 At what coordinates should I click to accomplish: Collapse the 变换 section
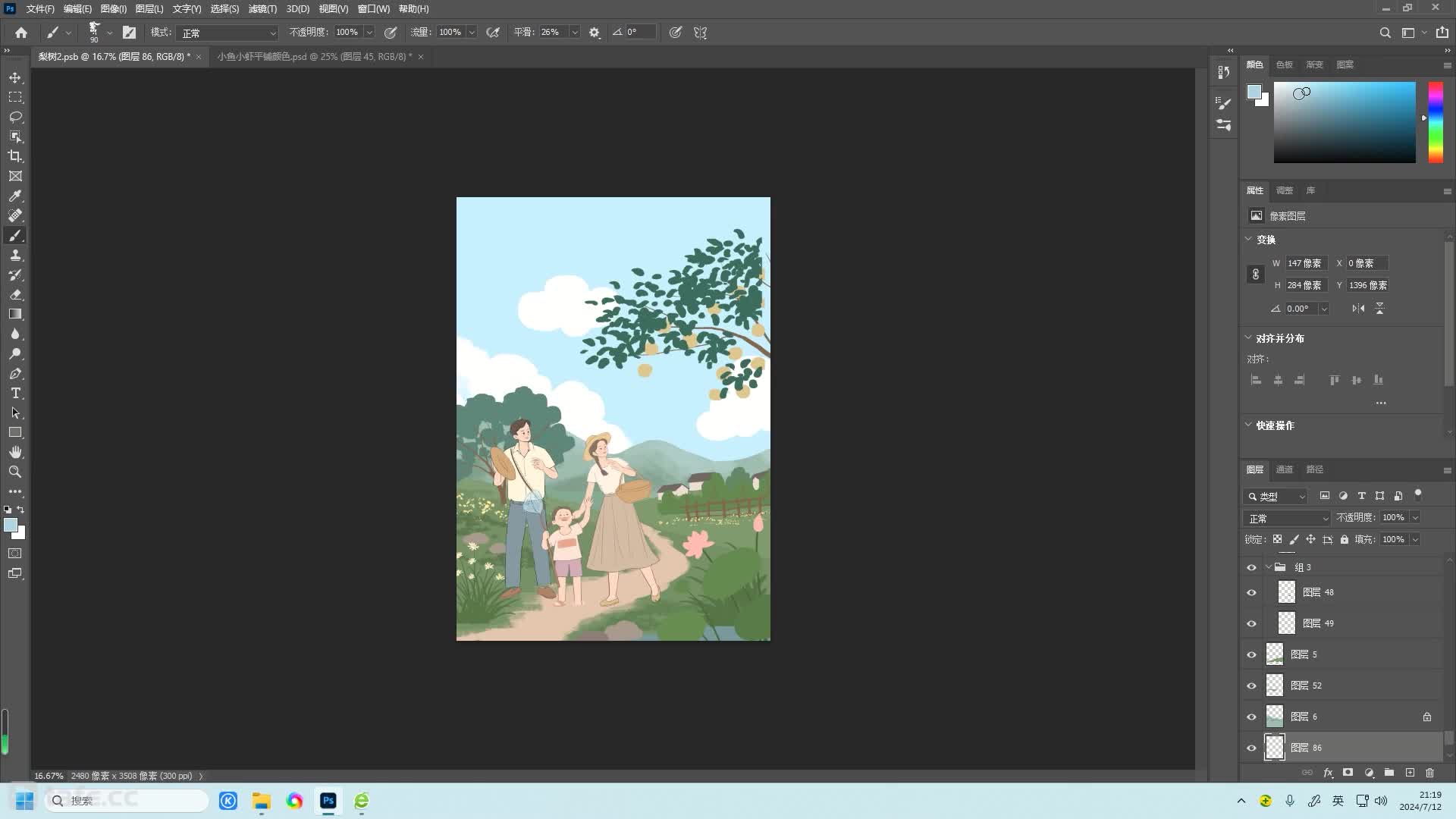pyautogui.click(x=1248, y=239)
